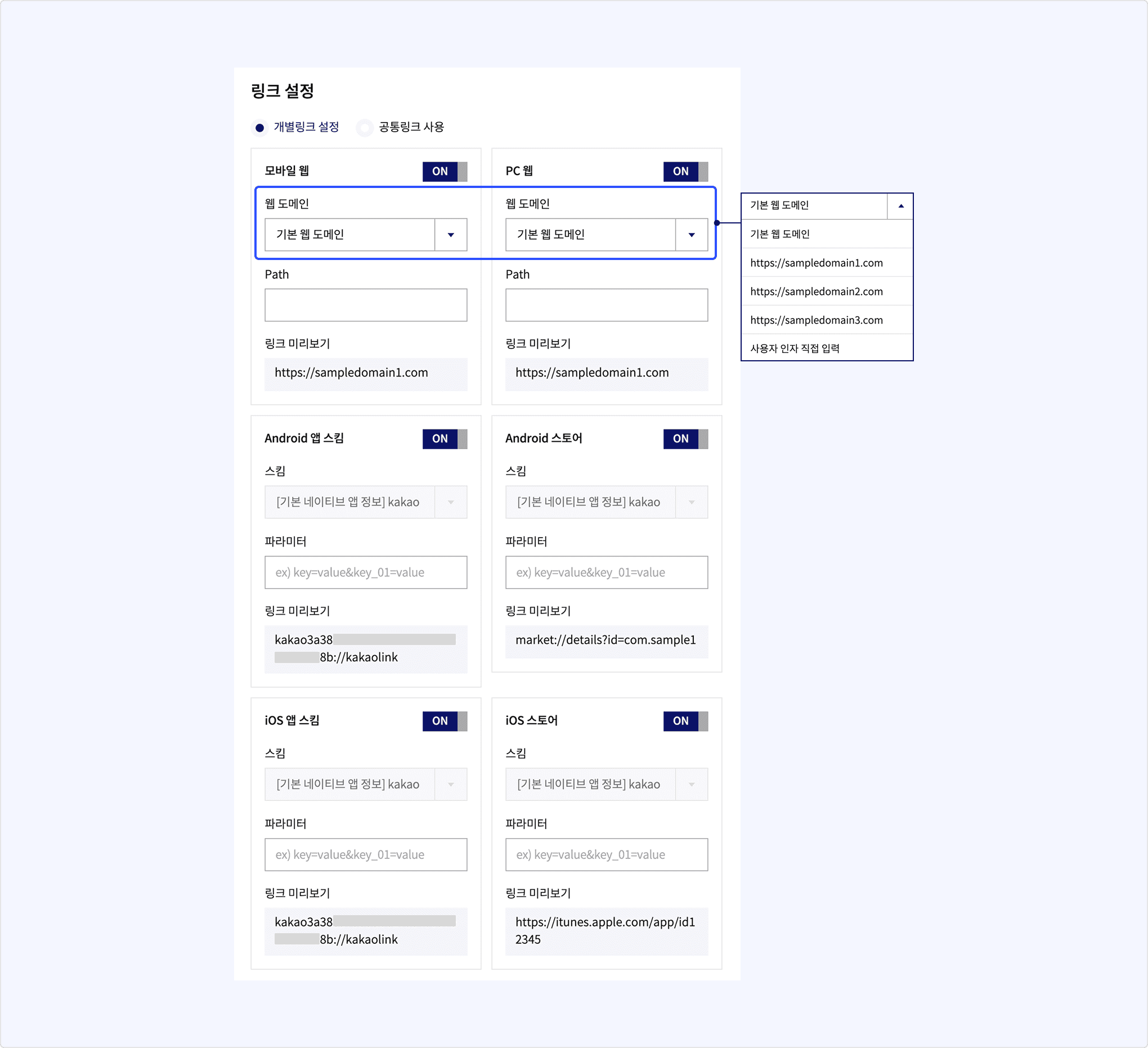
Task: Click the 모바일 웹 Path input field
Action: click(366, 305)
